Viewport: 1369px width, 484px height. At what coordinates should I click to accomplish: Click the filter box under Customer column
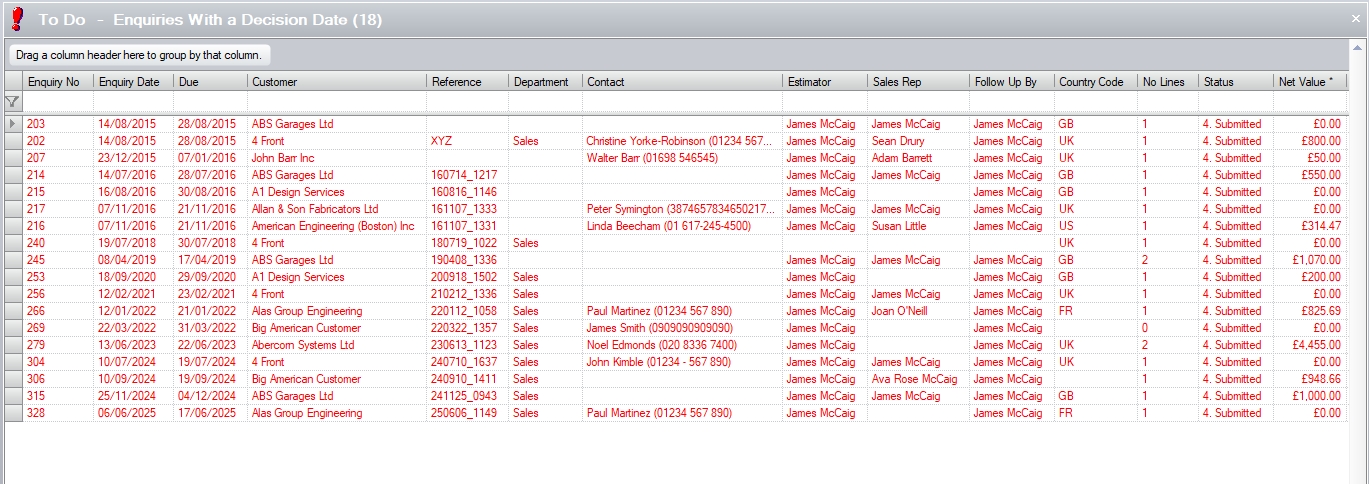point(336,102)
